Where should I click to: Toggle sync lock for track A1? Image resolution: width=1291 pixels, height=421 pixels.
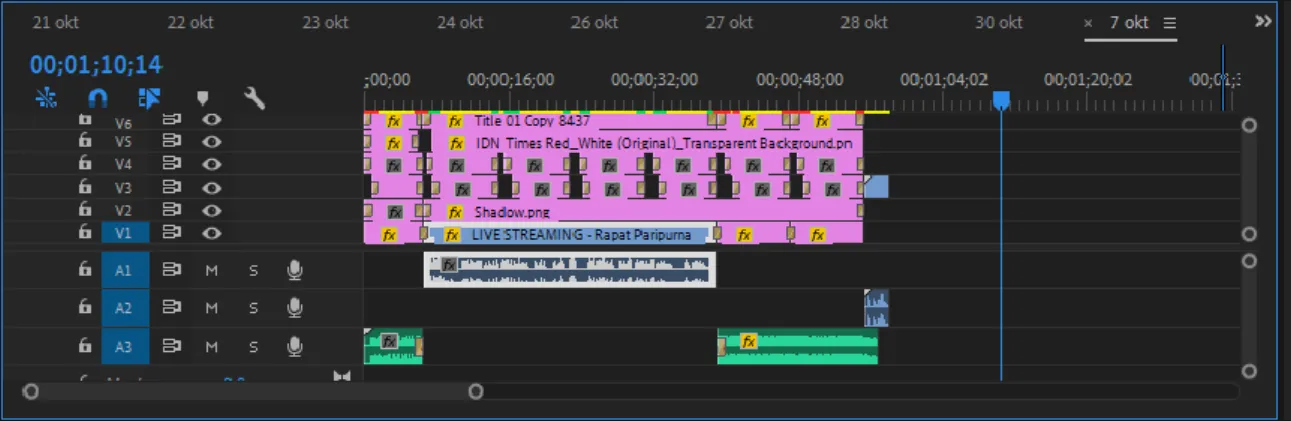coord(172,270)
